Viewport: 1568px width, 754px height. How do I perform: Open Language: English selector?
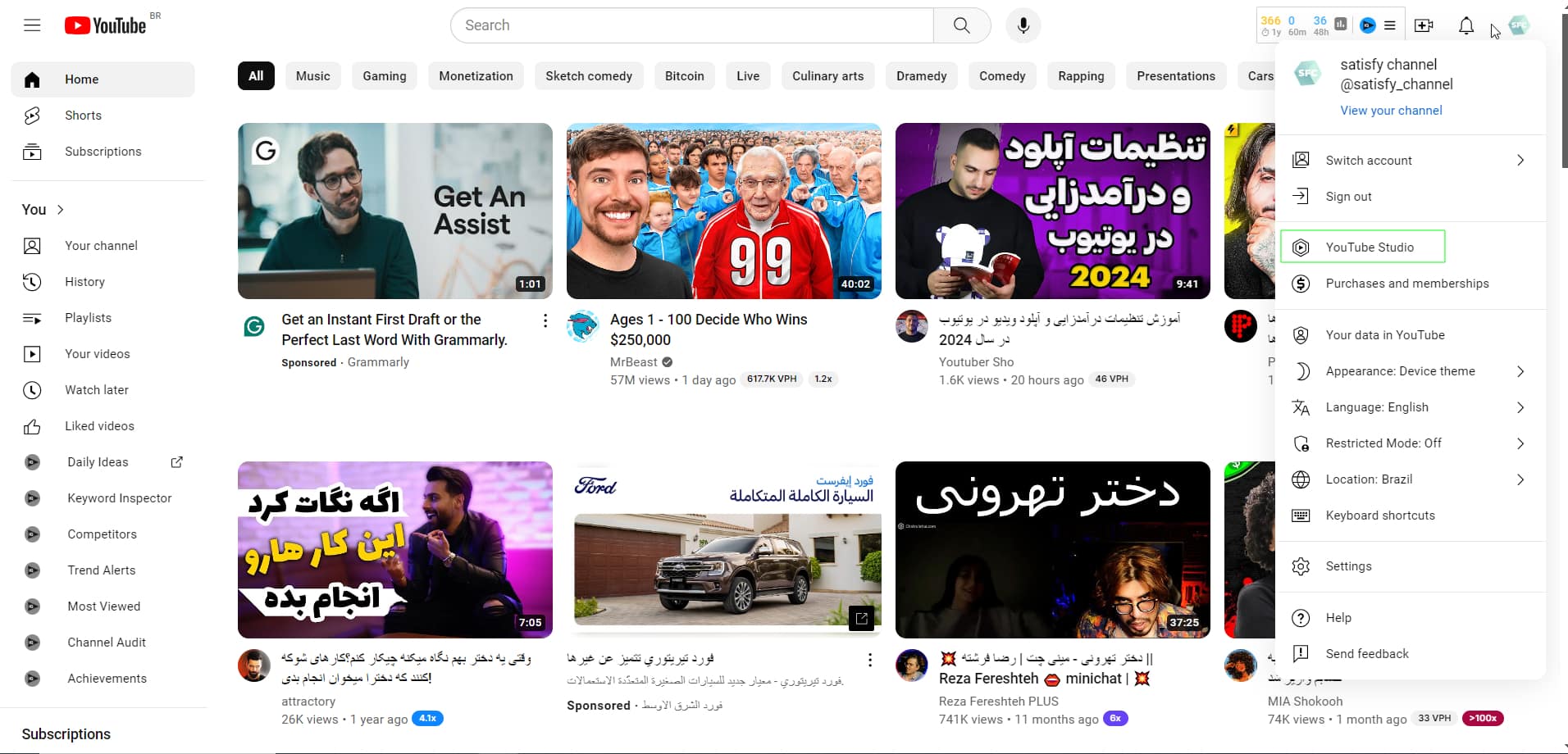click(1409, 407)
